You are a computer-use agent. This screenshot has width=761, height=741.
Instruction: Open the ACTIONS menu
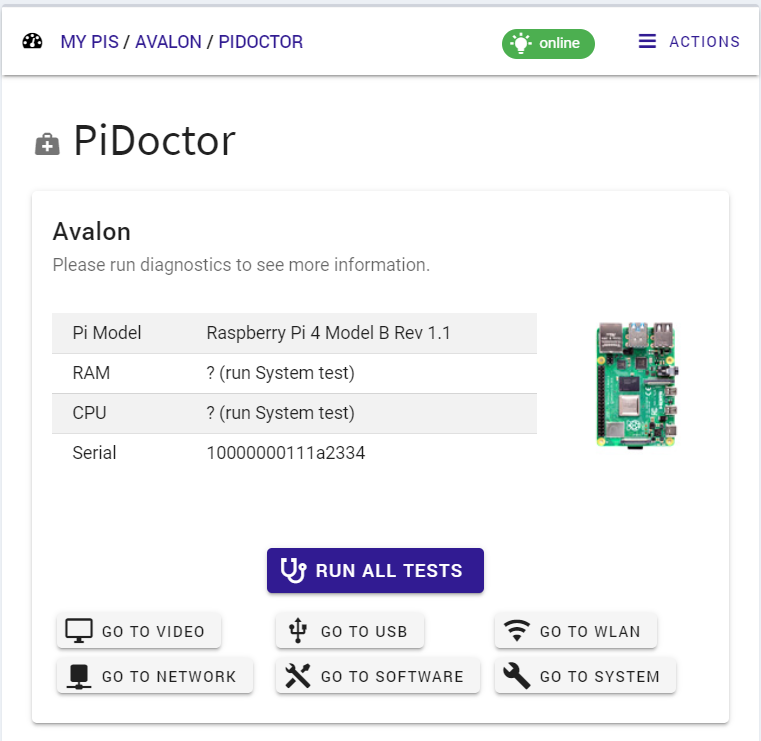point(689,42)
